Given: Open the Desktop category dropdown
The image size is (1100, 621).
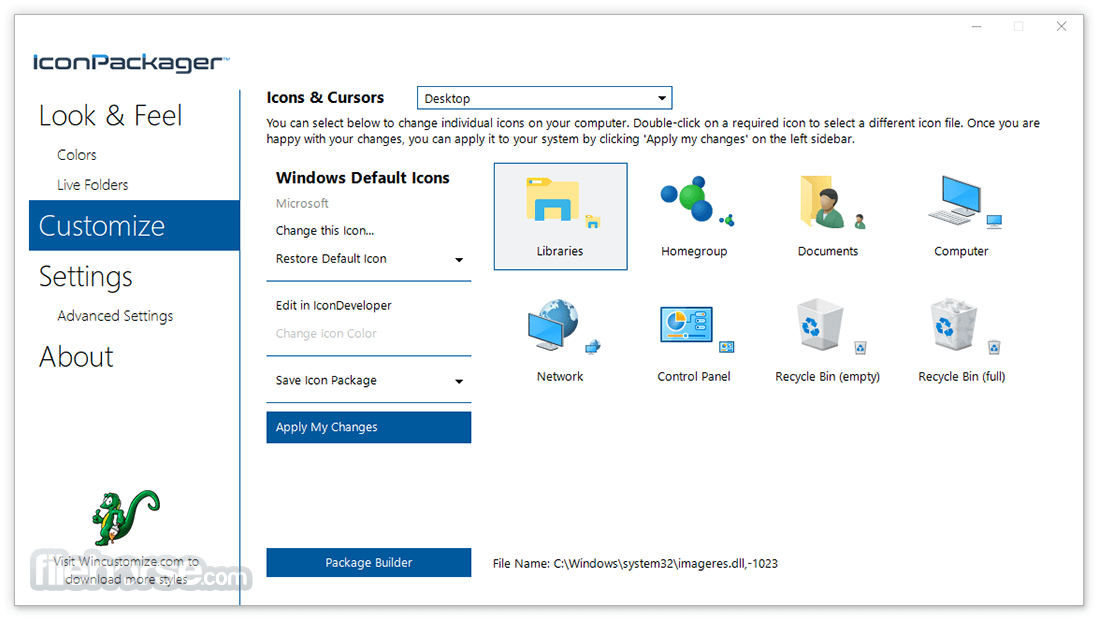Looking at the screenshot, I should point(544,98).
